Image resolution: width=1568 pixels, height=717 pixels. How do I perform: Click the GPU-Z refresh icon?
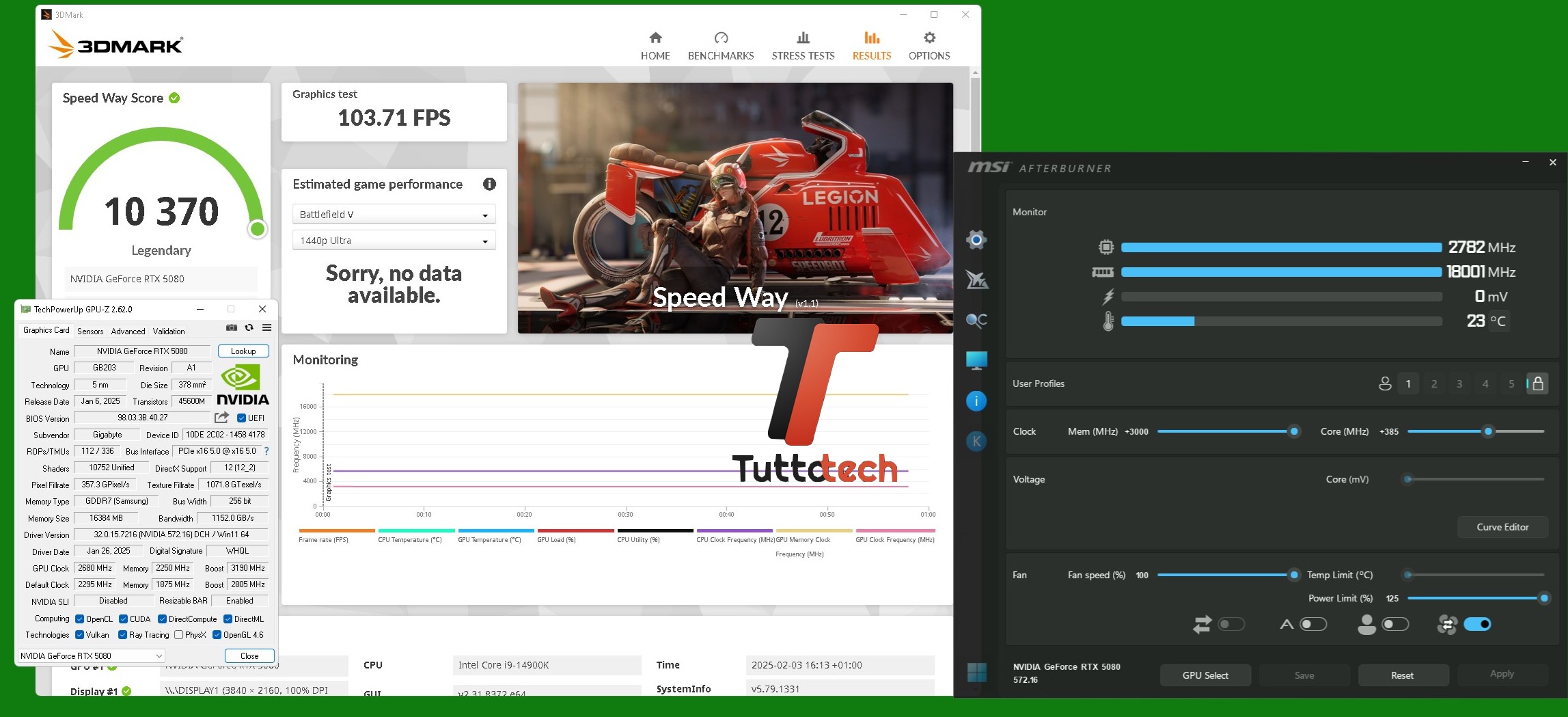pyautogui.click(x=249, y=328)
